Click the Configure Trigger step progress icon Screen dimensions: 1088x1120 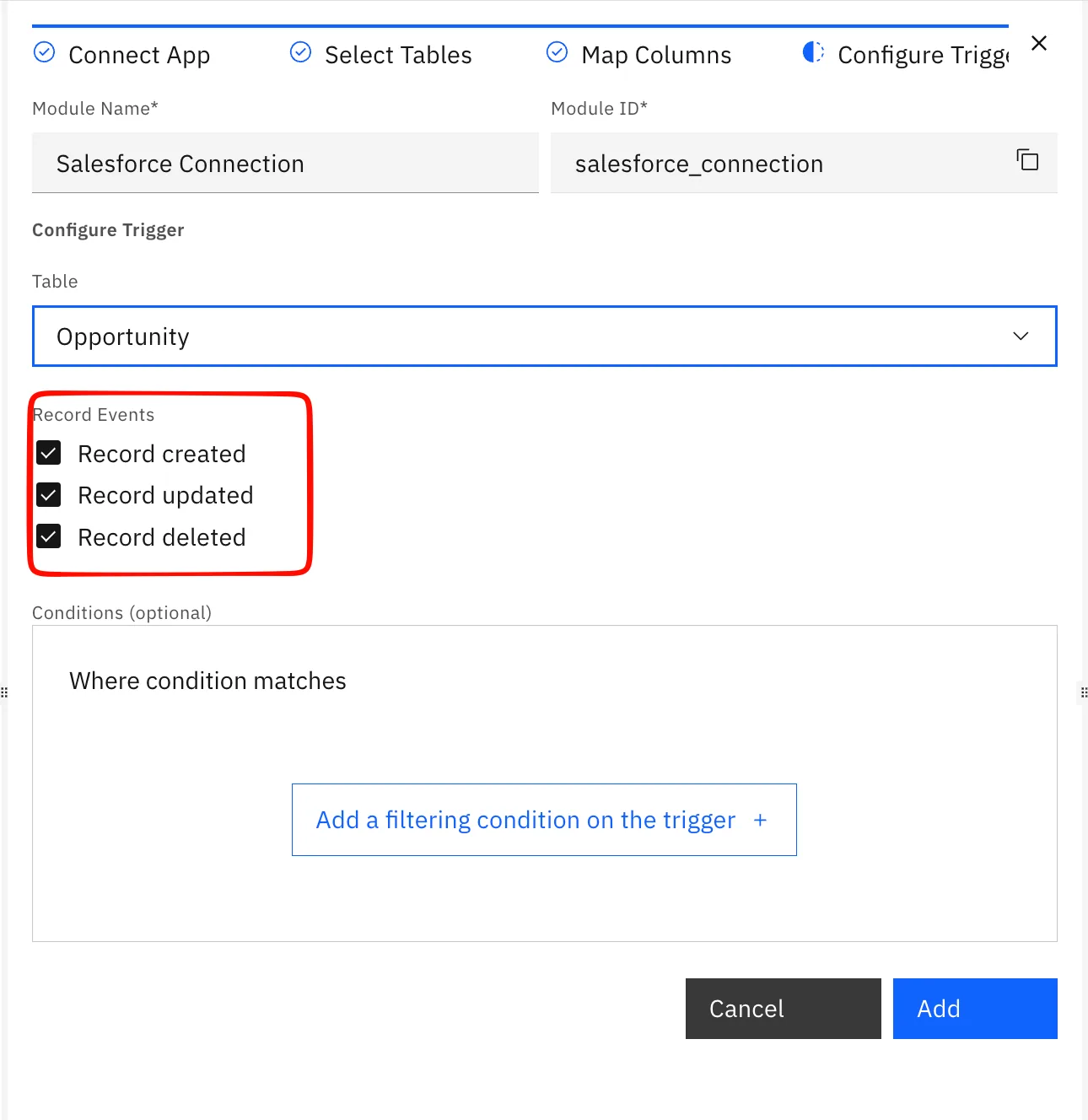click(813, 52)
